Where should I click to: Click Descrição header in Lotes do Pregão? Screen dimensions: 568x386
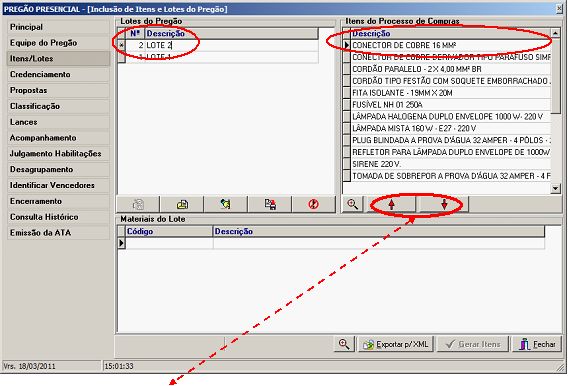click(231, 34)
